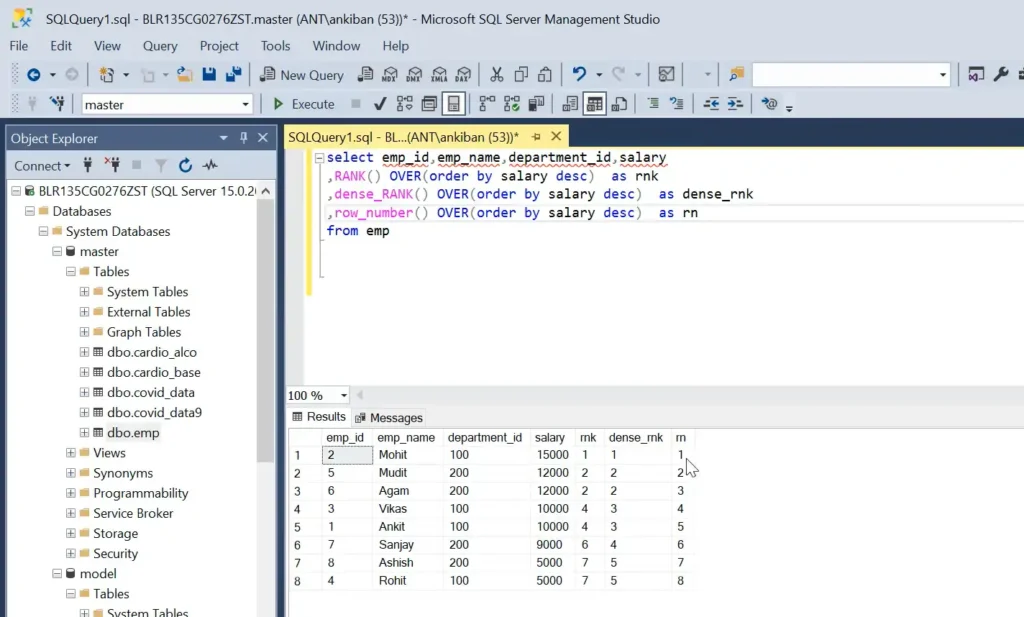Open the Query menu
The width and height of the screenshot is (1024, 617).
[x=160, y=46]
